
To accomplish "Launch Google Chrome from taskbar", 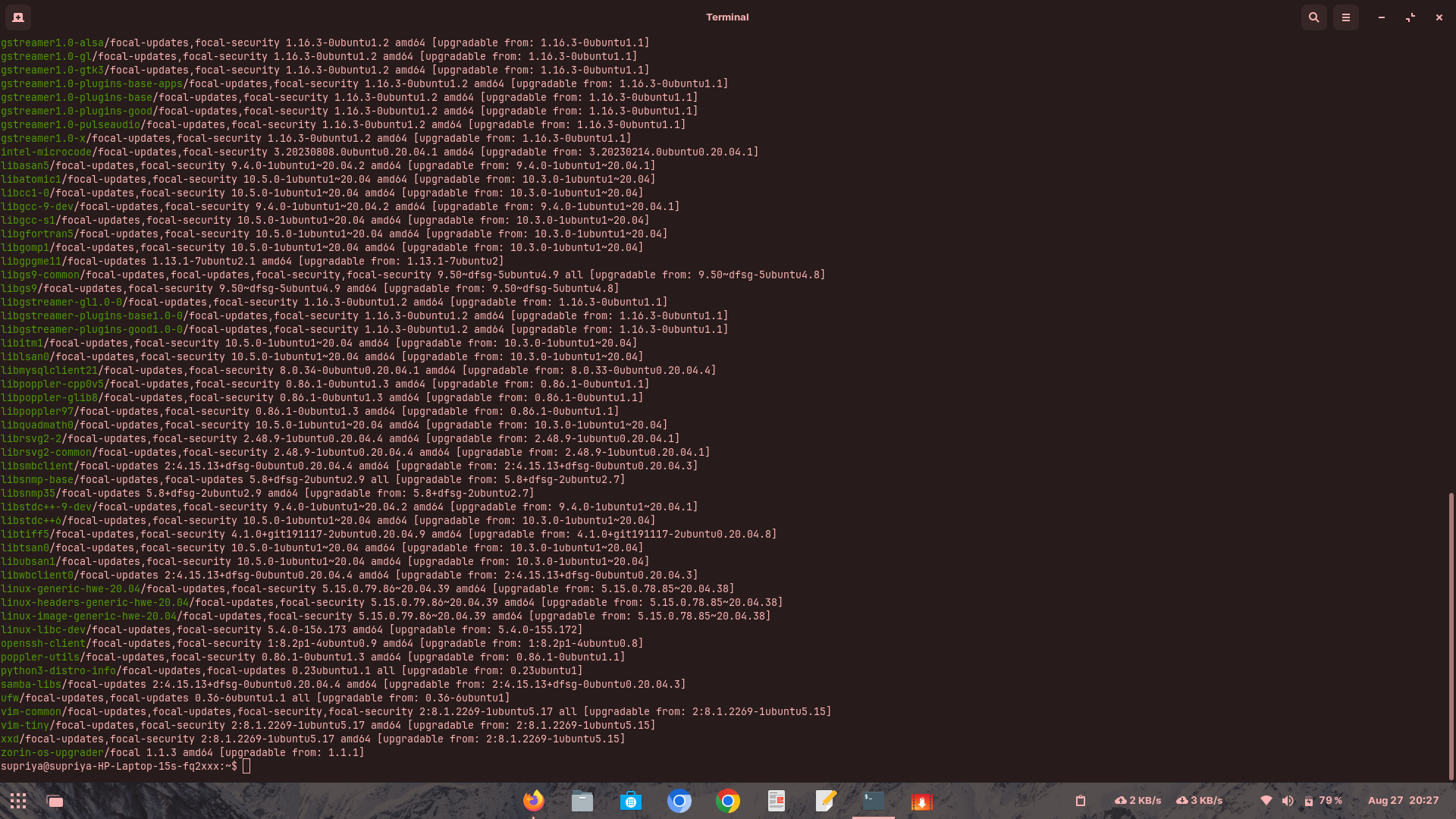I will click(x=728, y=801).
